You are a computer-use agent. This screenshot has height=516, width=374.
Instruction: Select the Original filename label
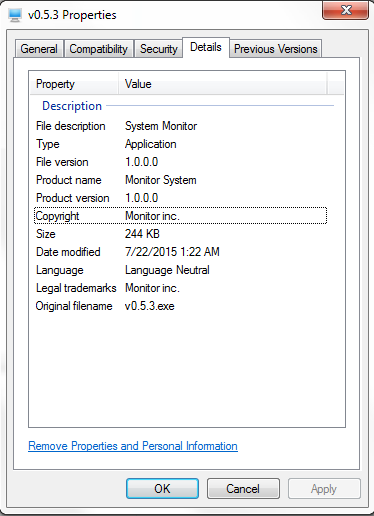[74, 306]
